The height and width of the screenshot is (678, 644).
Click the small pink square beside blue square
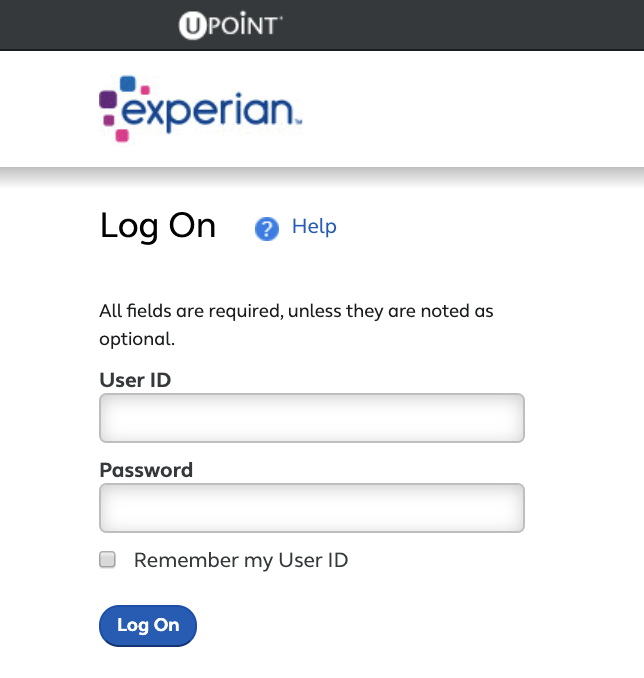pos(145,90)
